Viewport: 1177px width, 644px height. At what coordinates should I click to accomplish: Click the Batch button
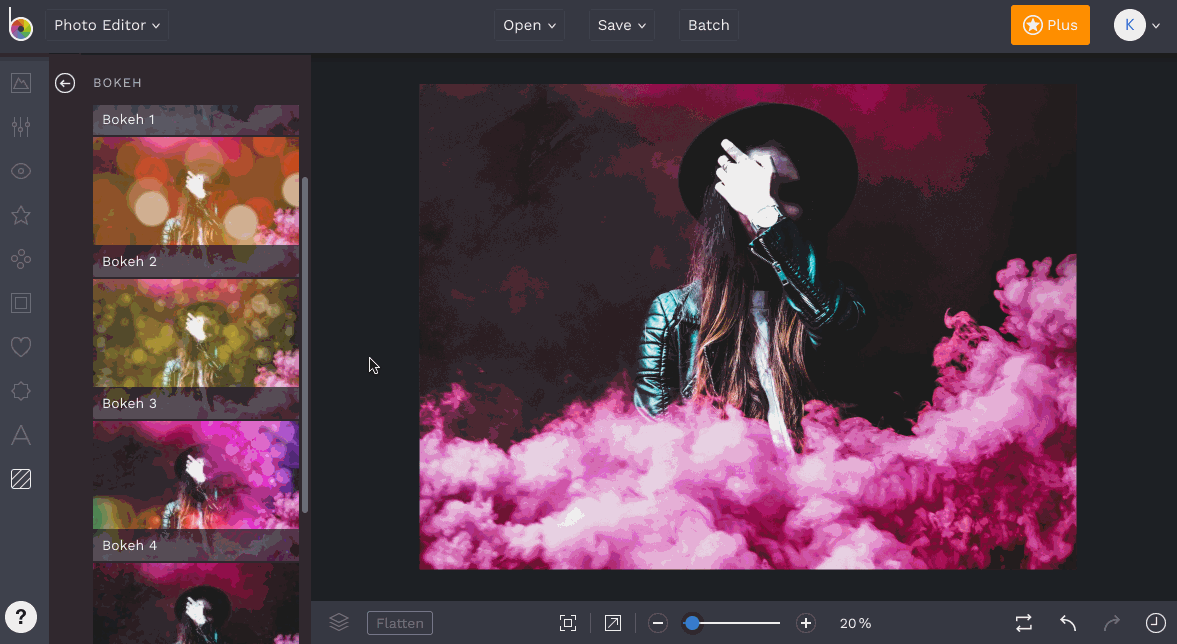coord(709,25)
